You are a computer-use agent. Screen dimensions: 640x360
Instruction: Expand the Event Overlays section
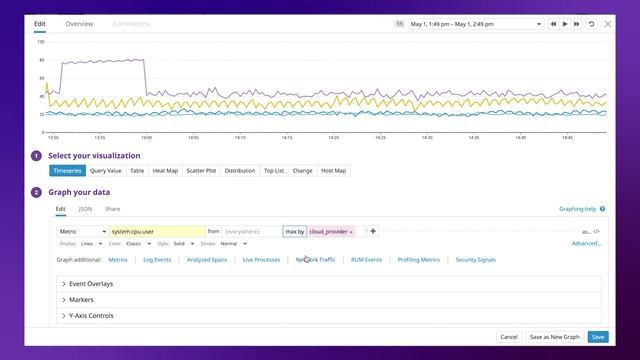coord(329,284)
